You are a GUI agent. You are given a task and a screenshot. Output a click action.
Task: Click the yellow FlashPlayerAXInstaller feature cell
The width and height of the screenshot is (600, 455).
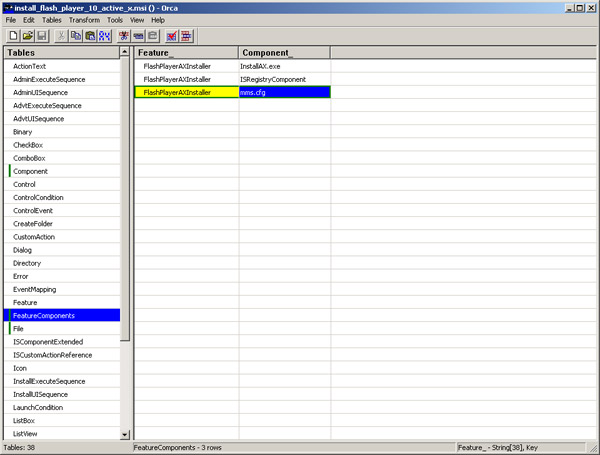pyautogui.click(x=187, y=92)
